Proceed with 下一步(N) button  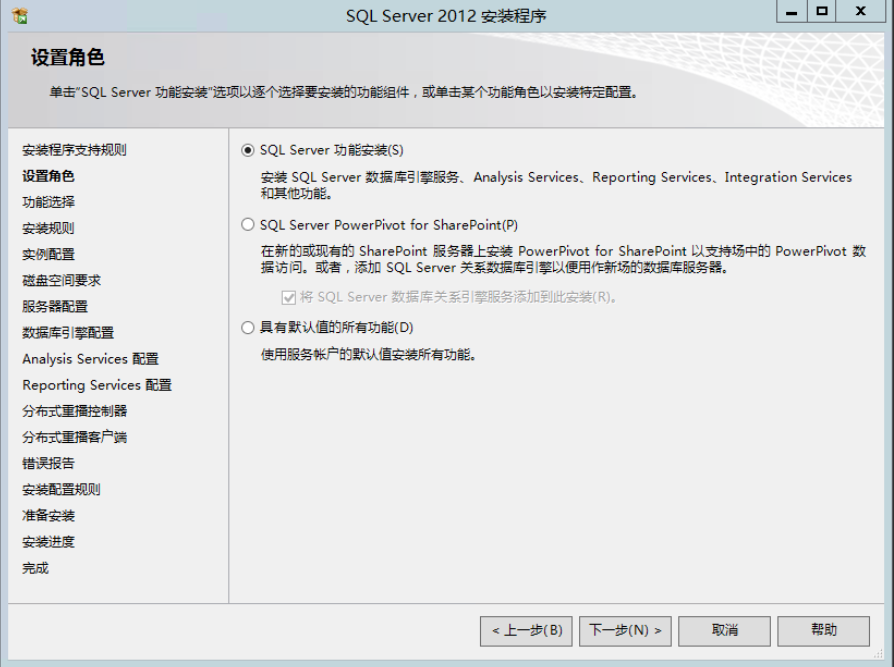pos(625,631)
